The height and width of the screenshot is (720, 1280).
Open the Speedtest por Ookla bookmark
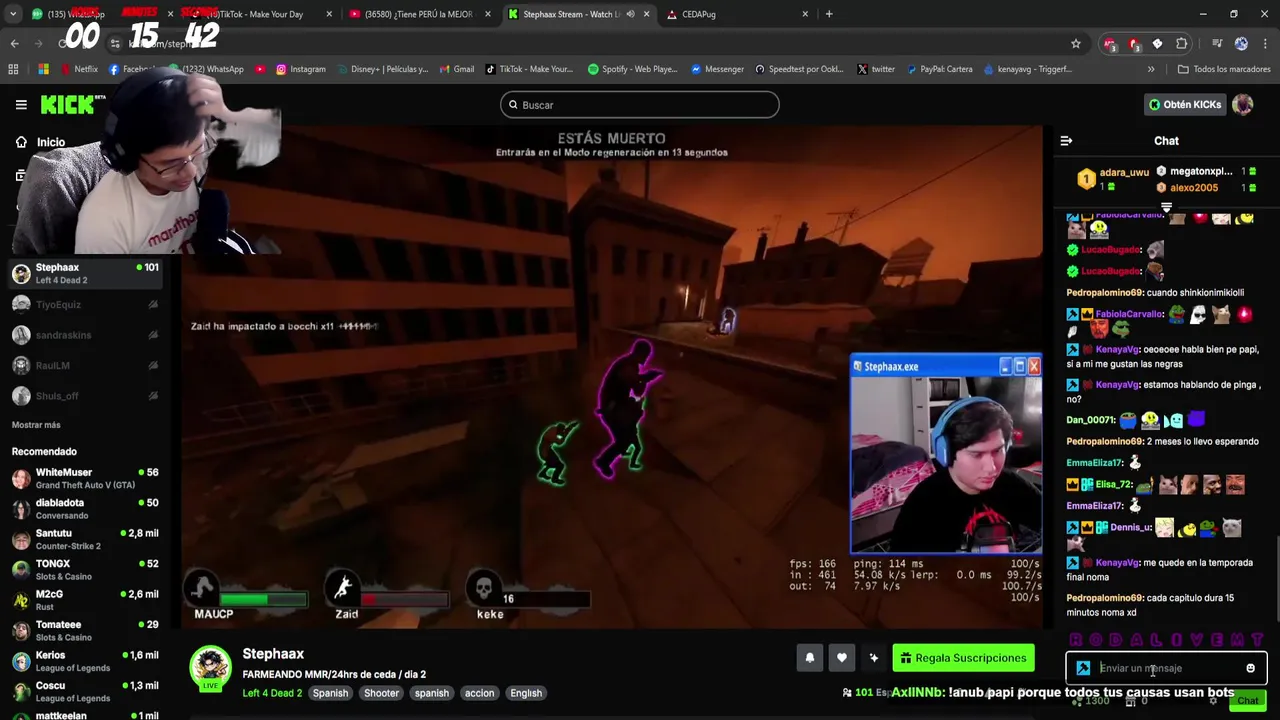[x=801, y=69]
